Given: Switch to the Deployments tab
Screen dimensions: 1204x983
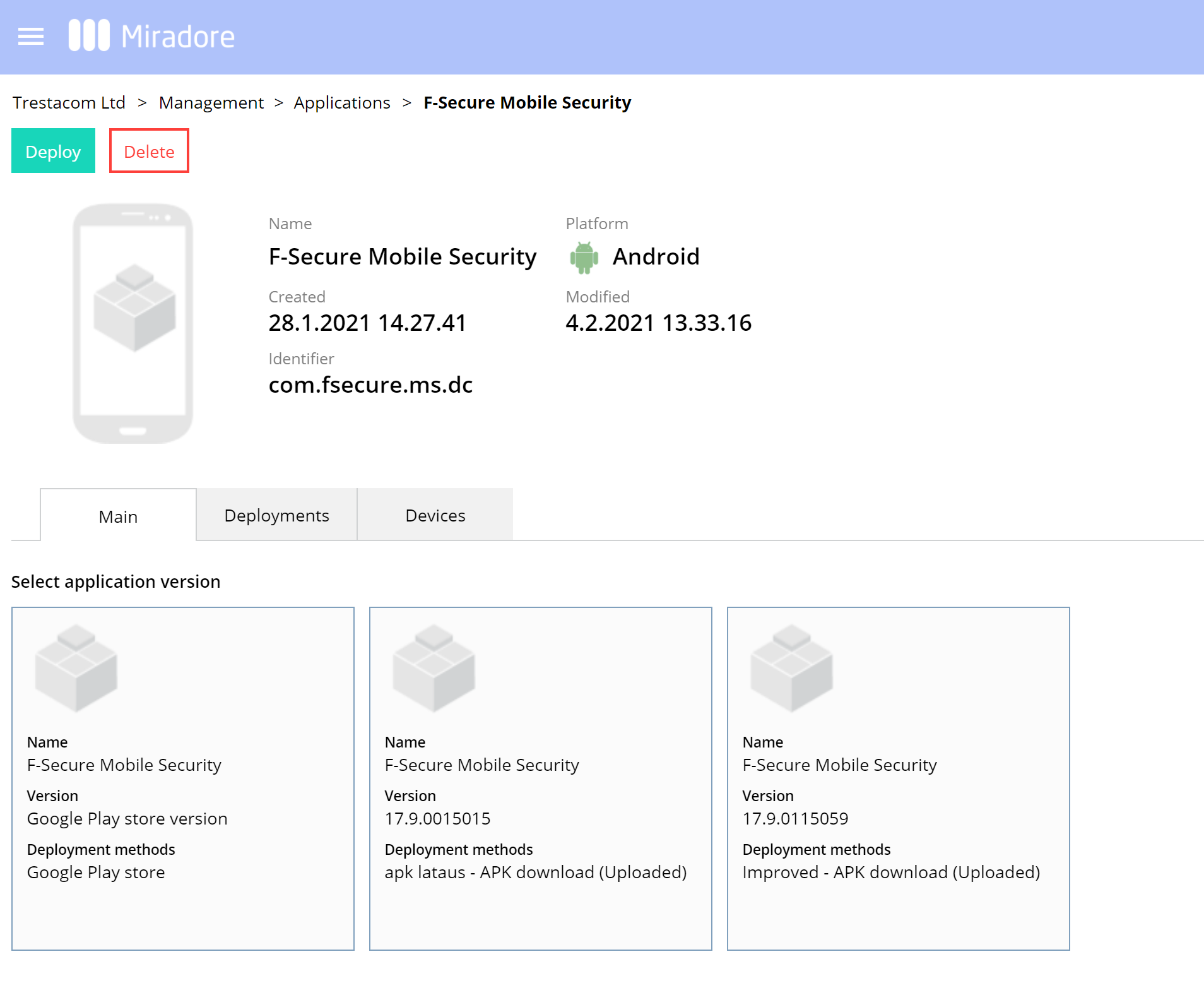Looking at the screenshot, I should click(276, 515).
